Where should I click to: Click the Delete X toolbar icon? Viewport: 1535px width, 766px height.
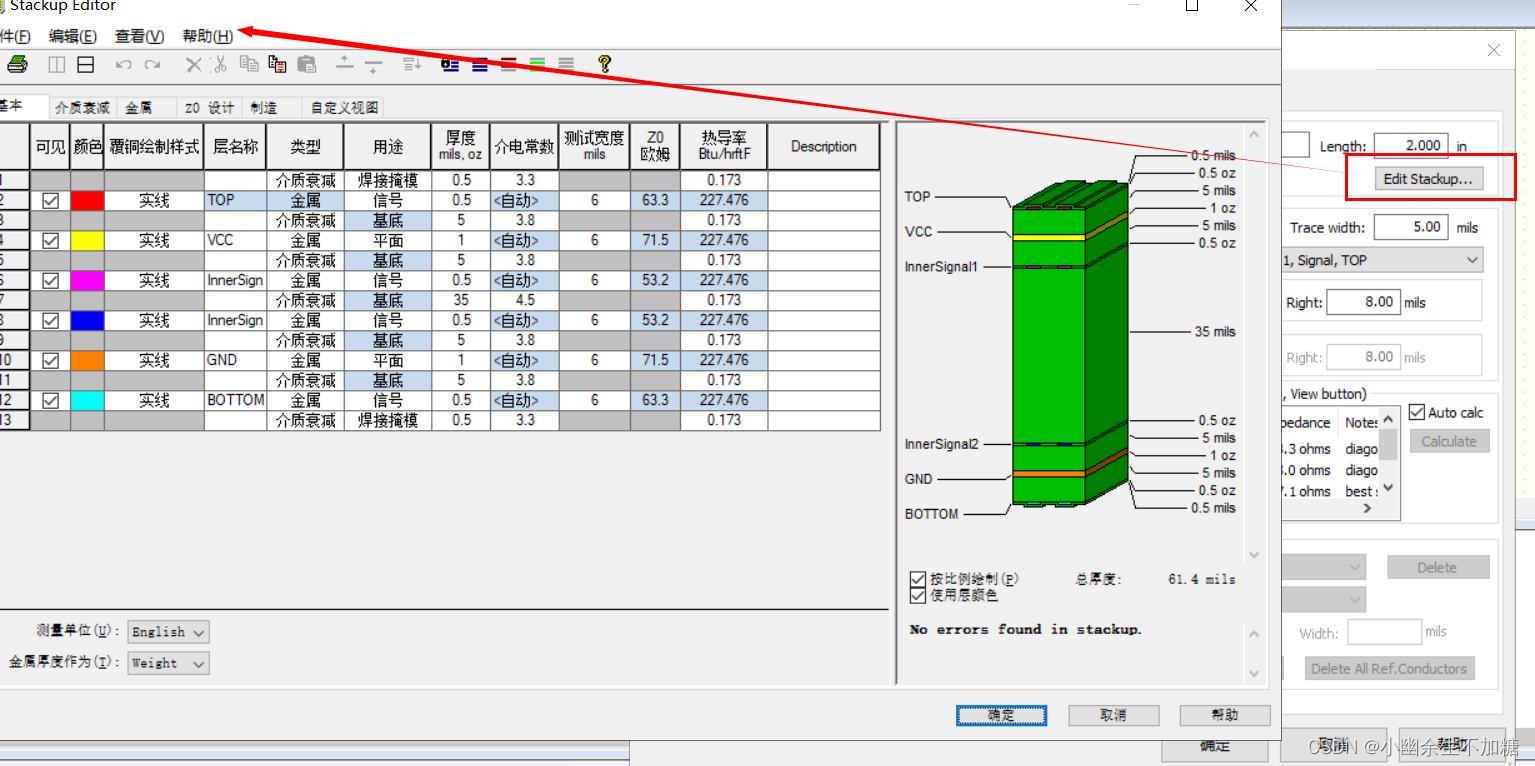(x=193, y=65)
